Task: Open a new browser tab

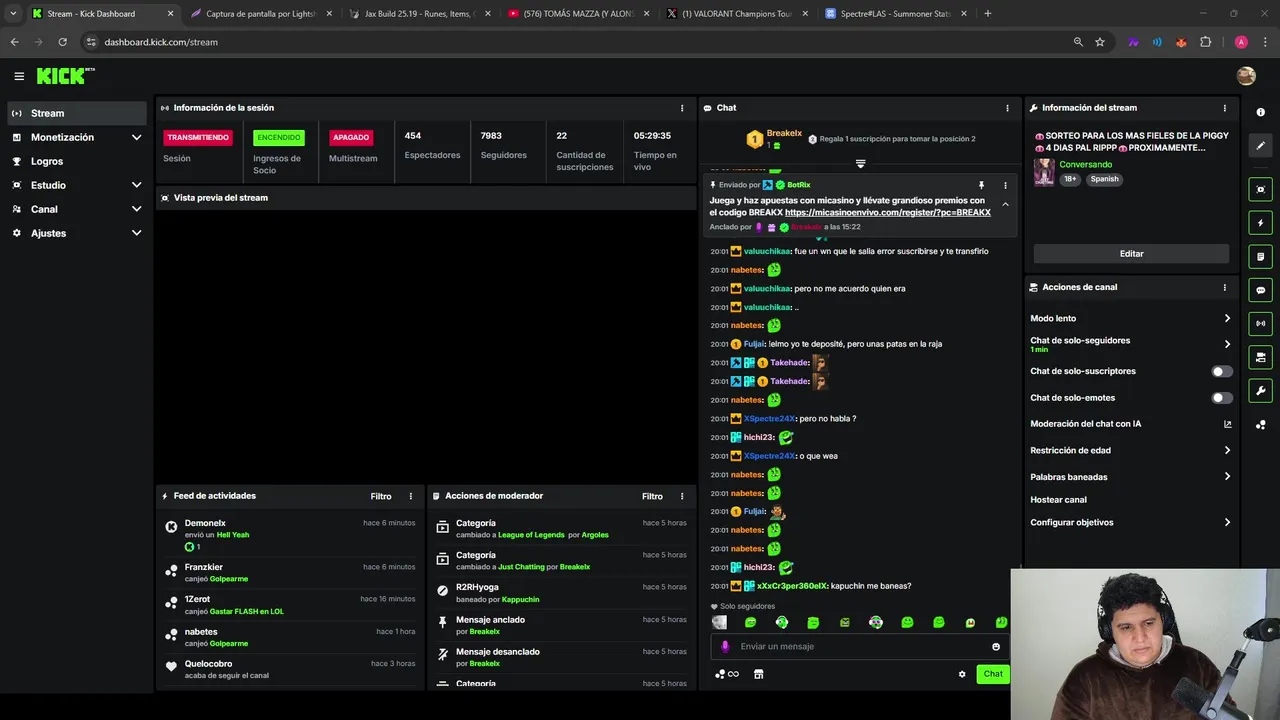Action: tap(988, 14)
